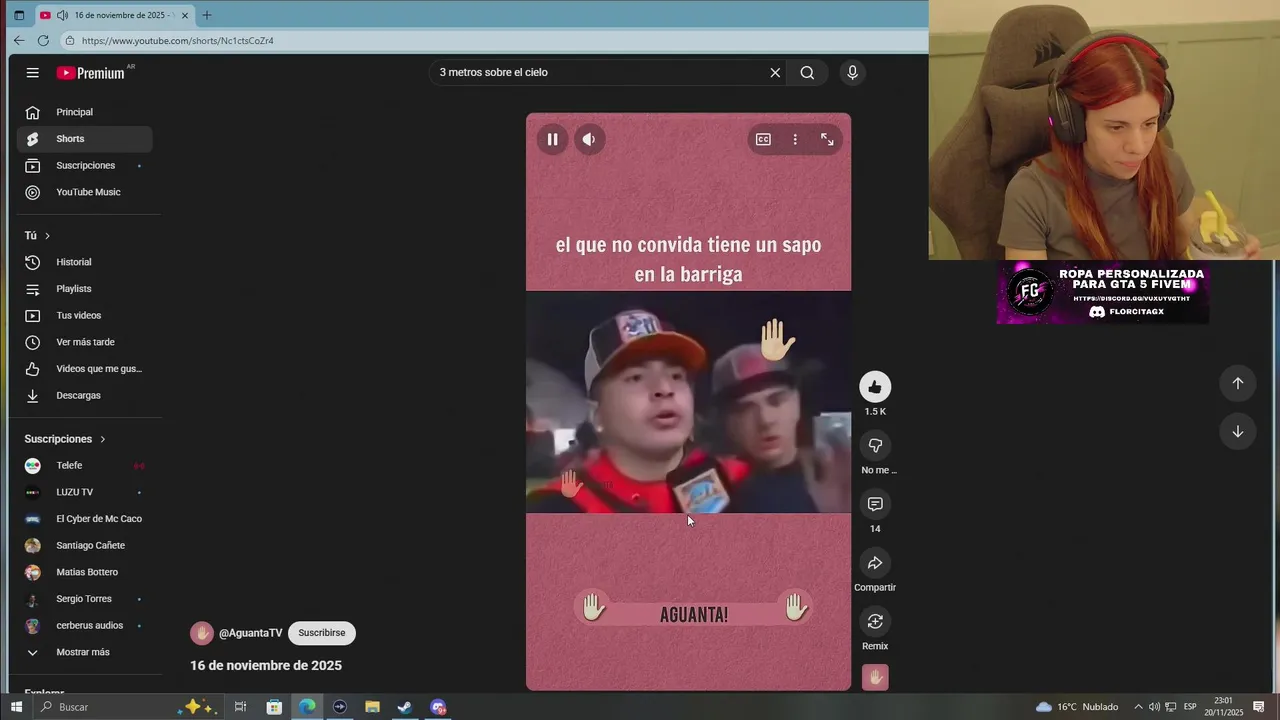The image size is (1280, 720).
Task: Mute the Short's volume
Action: 589,139
